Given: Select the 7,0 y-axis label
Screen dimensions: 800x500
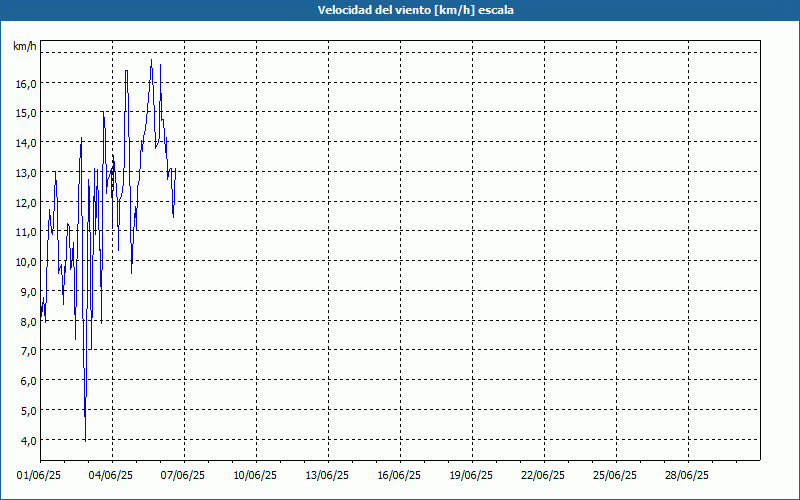Looking at the screenshot, I should [x=29, y=352].
